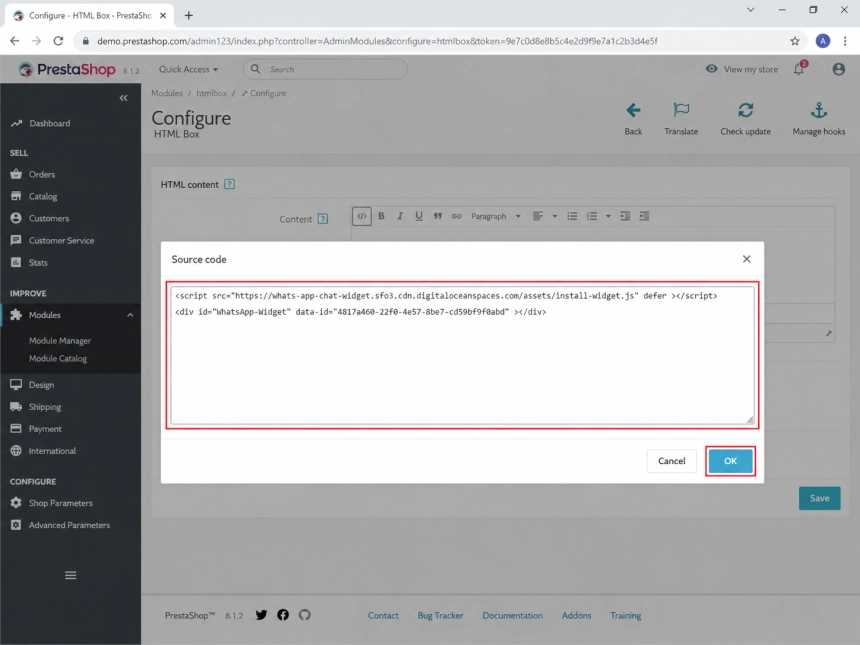Reload the page in browser toolbar
Viewport: 860px width, 645px height.
pos(58,41)
